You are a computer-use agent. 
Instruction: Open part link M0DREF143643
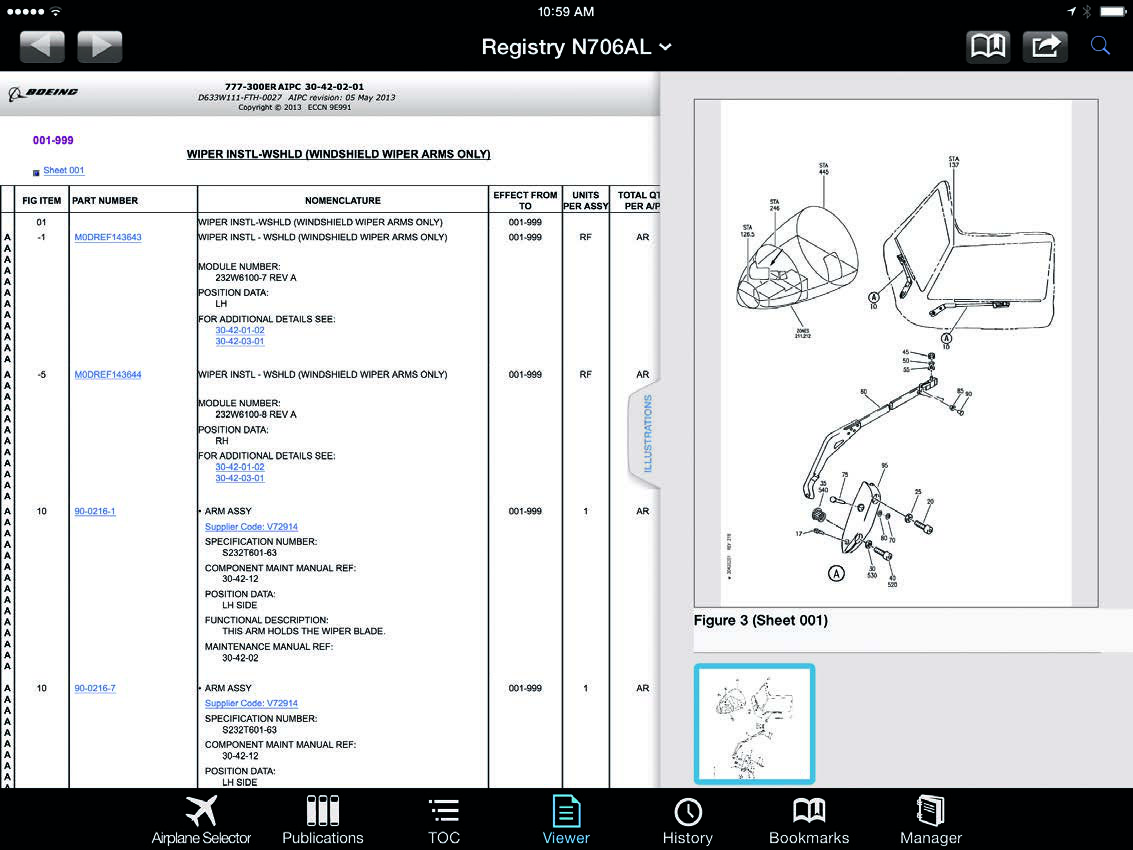[x=108, y=237]
